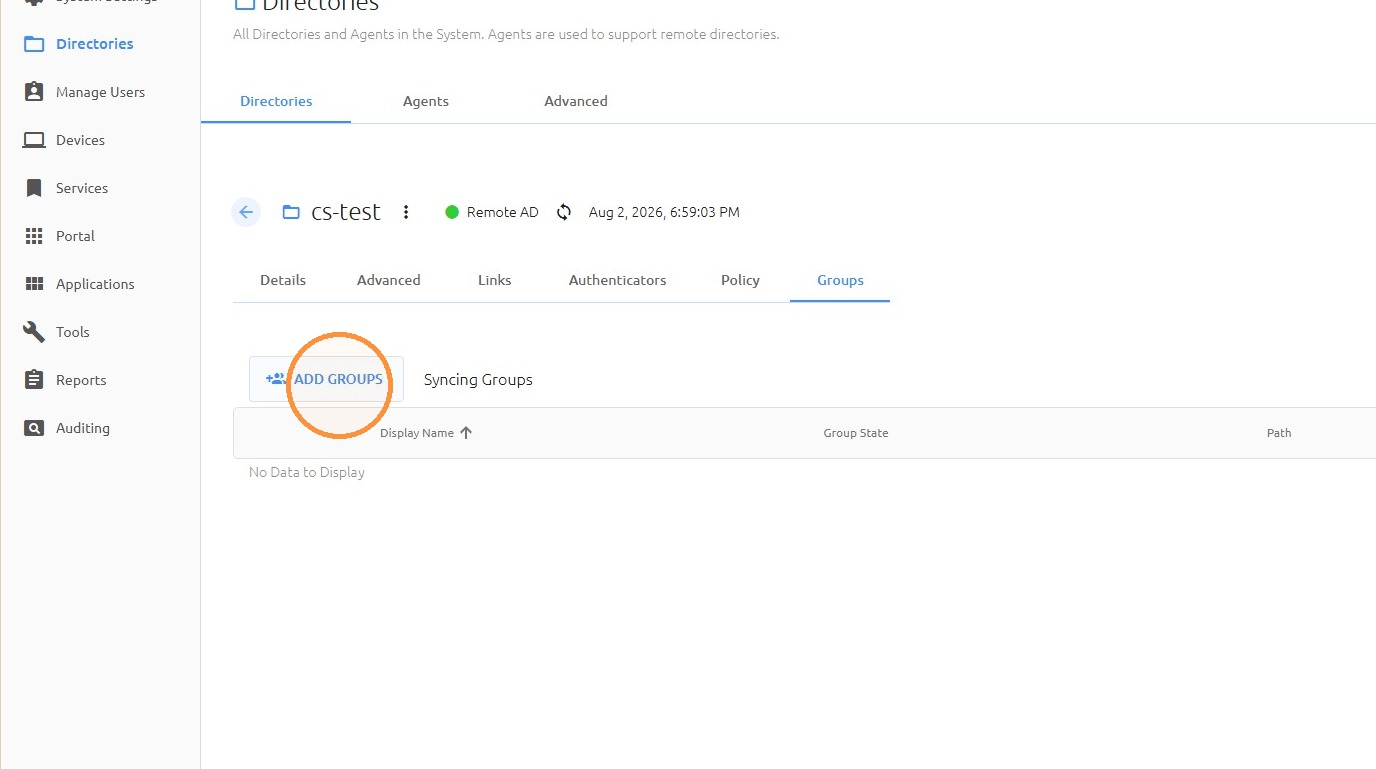Select the Links tab

495,280
